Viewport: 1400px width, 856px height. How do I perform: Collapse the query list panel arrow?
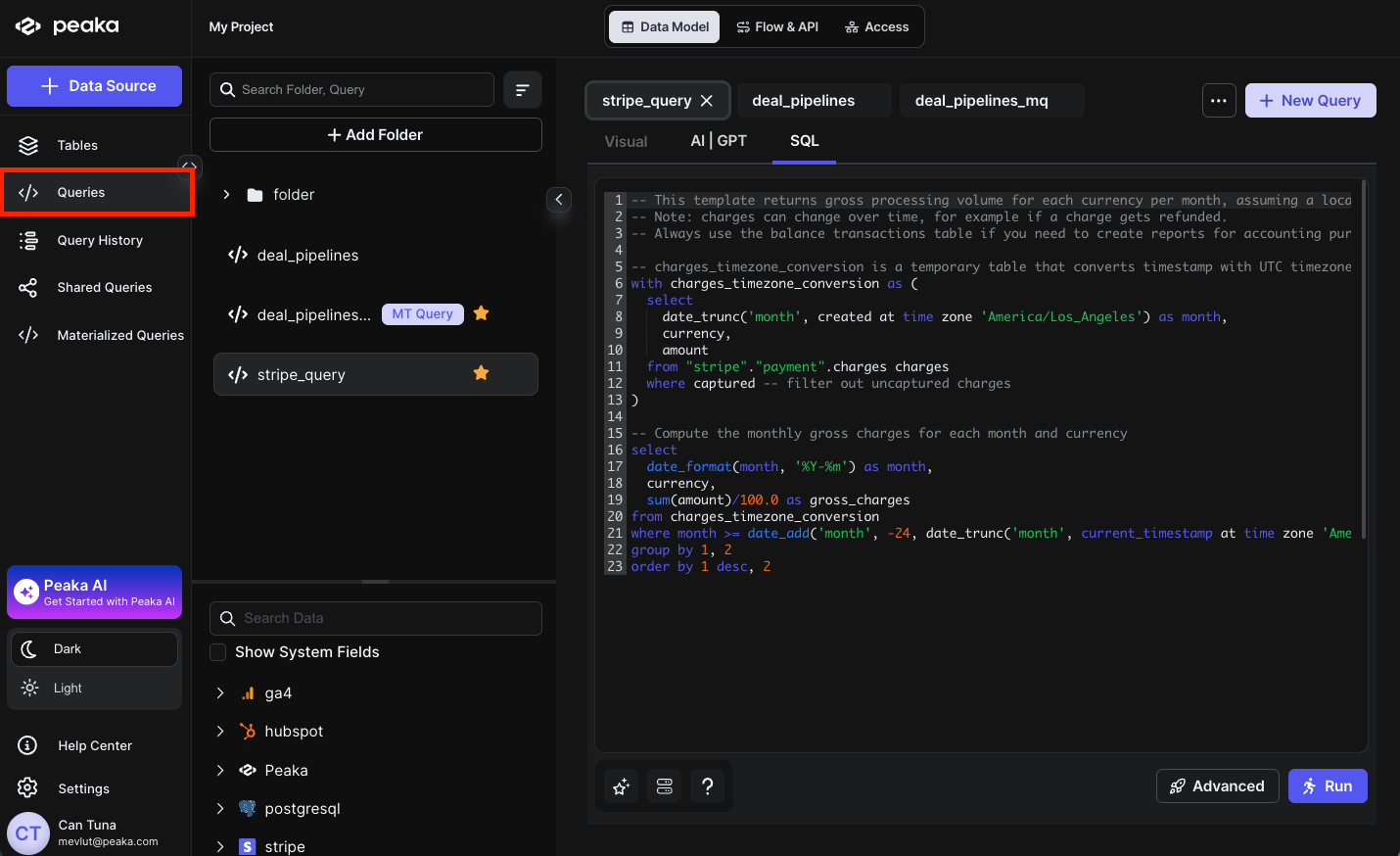[x=558, y=200]
